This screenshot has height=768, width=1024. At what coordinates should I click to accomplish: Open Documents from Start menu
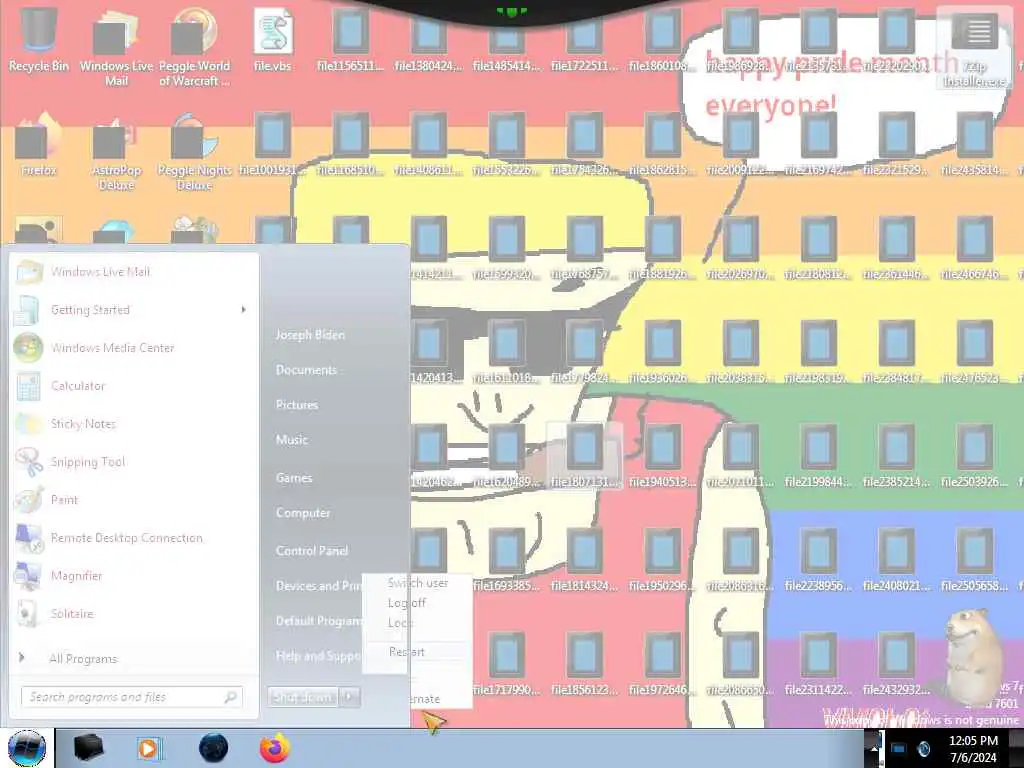(x=306, y=370)
